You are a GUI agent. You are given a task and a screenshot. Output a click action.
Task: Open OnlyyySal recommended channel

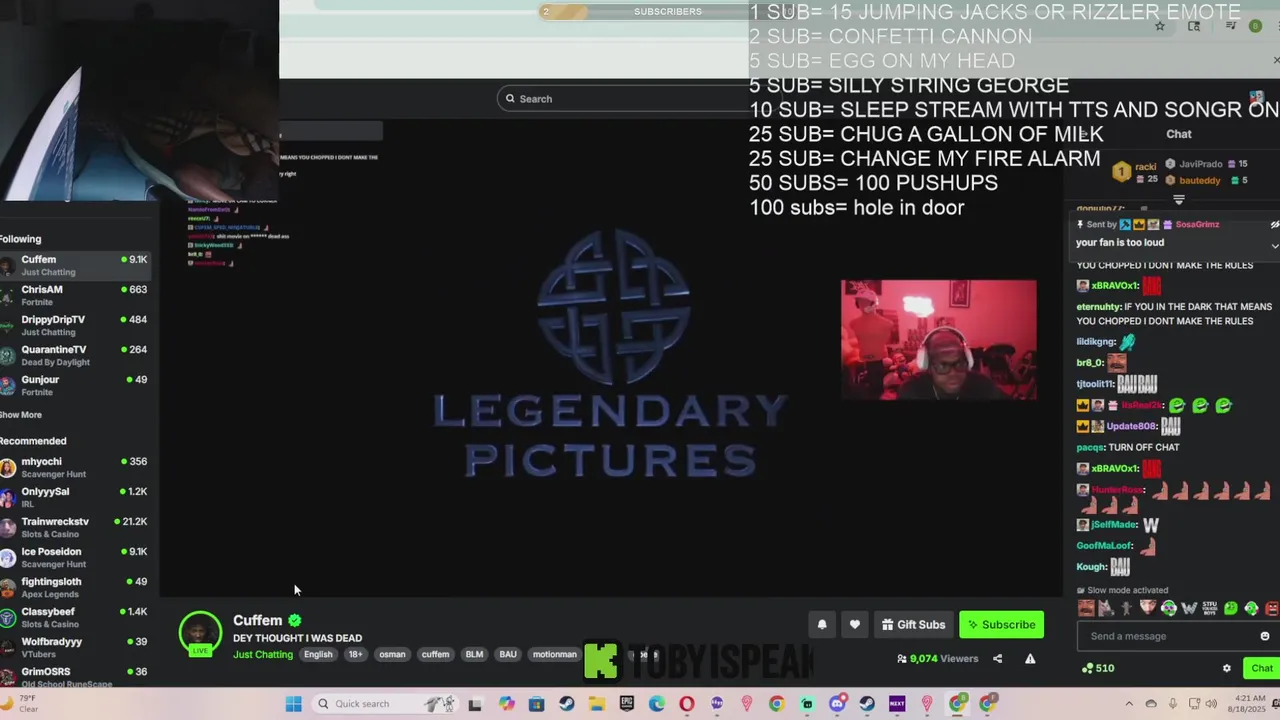pos(75,497)
